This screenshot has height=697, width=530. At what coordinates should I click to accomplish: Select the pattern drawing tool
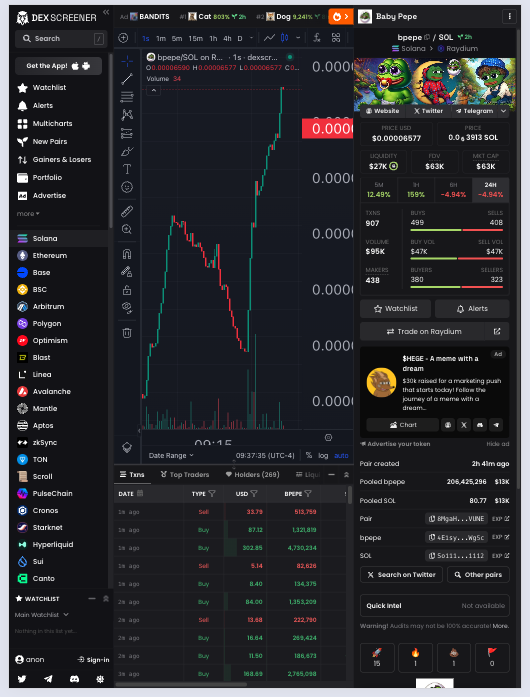[x=127, y=115]
